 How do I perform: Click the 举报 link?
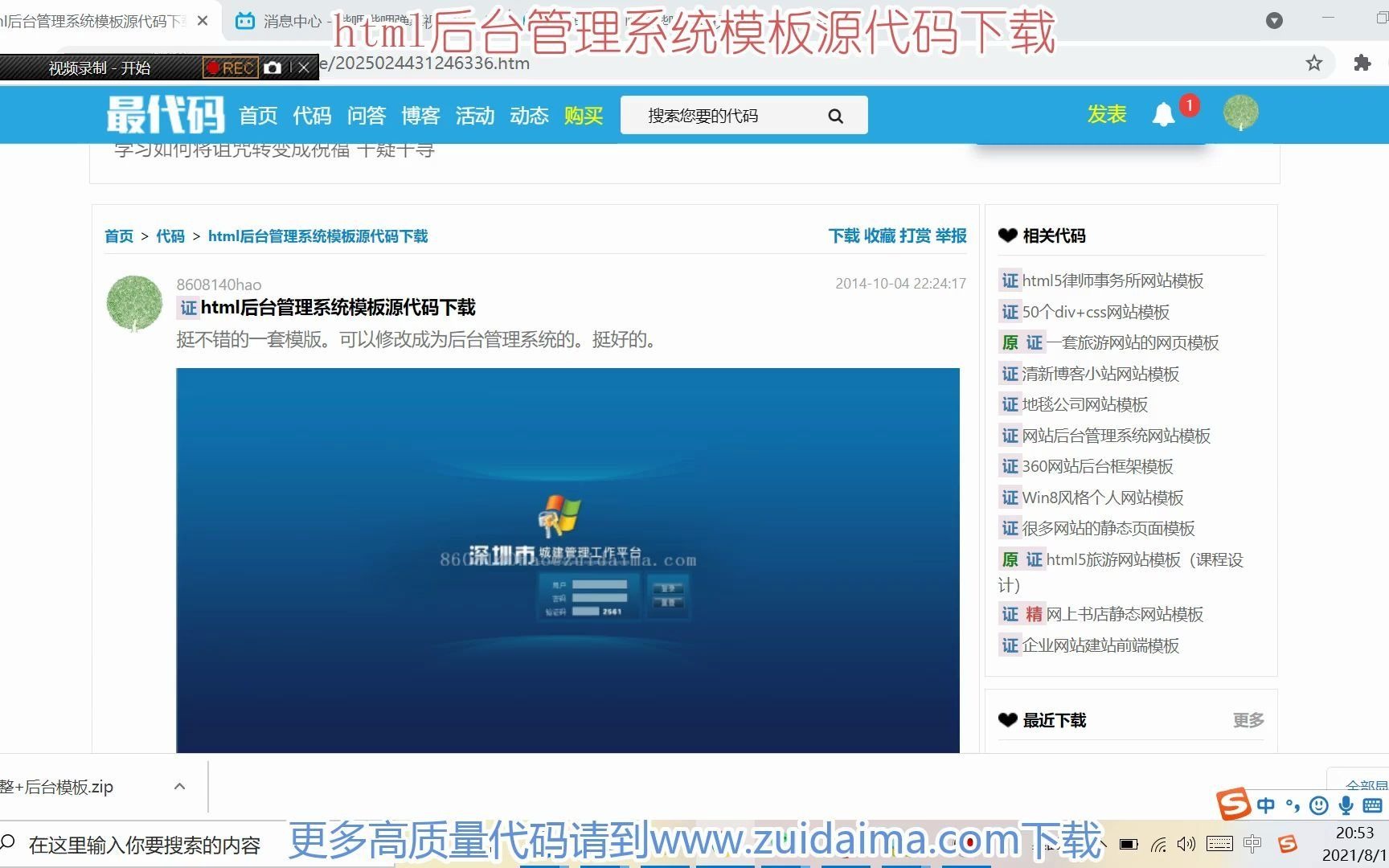pyautogui.click(x=951, y=235)
